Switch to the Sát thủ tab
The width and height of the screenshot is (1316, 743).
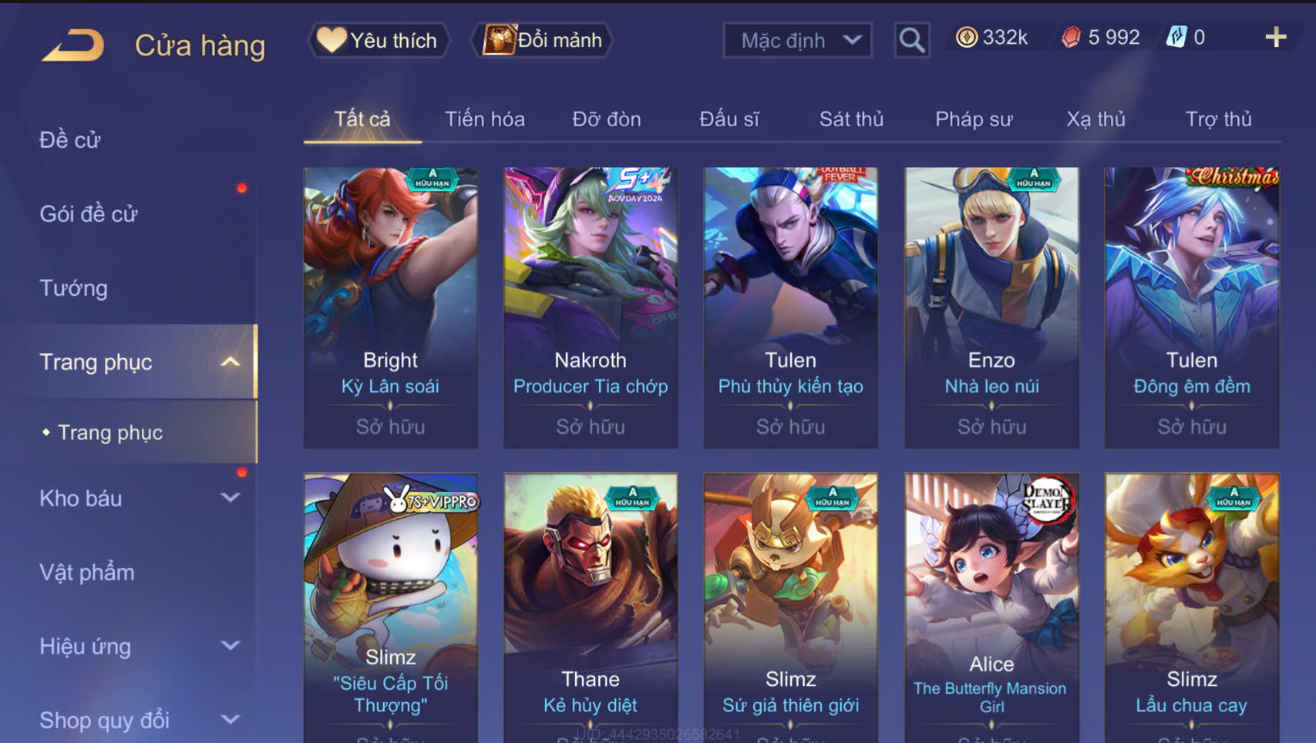pos(851,119)
